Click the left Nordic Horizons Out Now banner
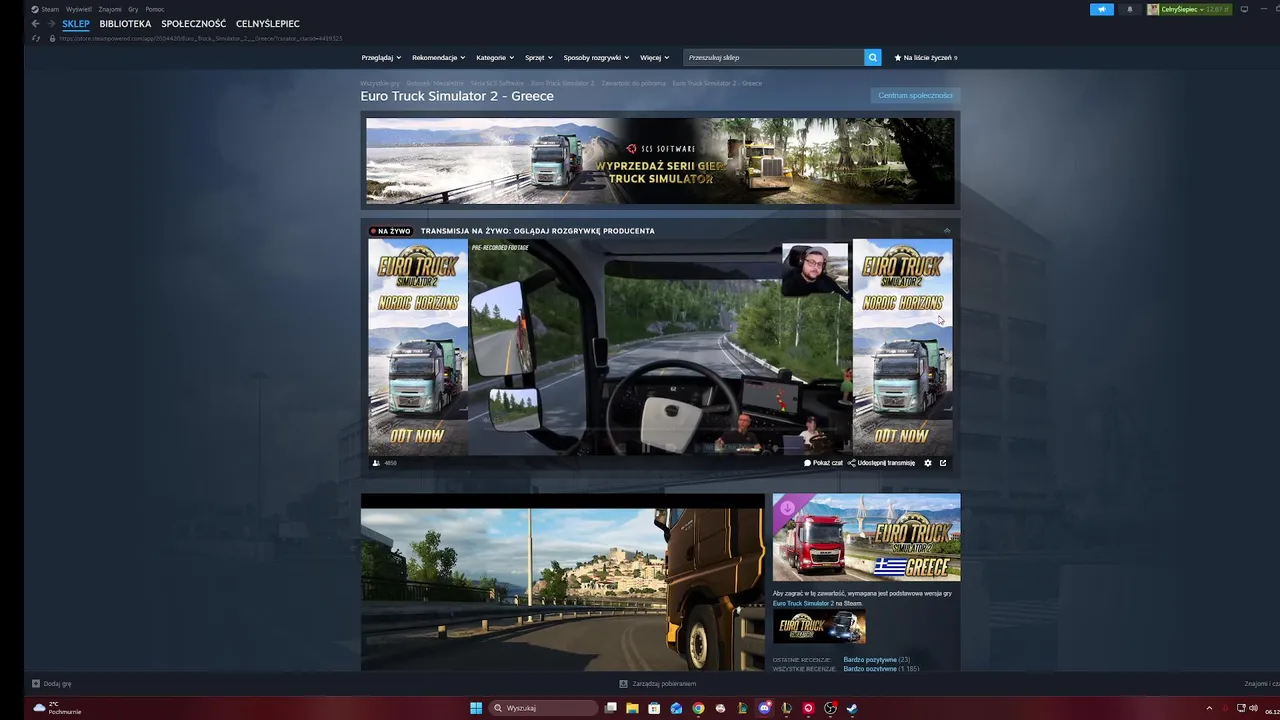Viewport: 1280px width, 720px height. coord(418,347)
